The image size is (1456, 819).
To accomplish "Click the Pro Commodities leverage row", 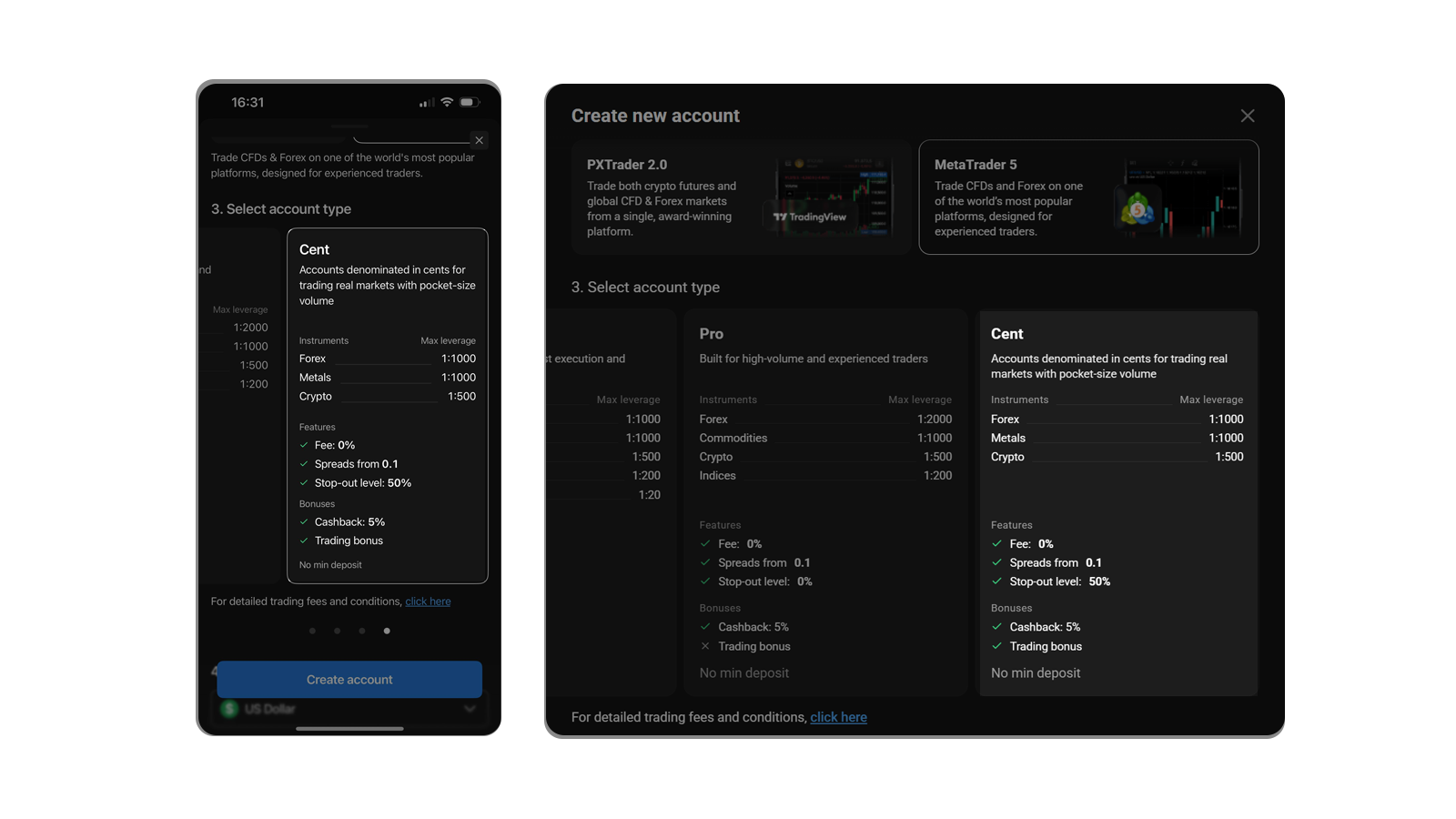I will point(825,439).
